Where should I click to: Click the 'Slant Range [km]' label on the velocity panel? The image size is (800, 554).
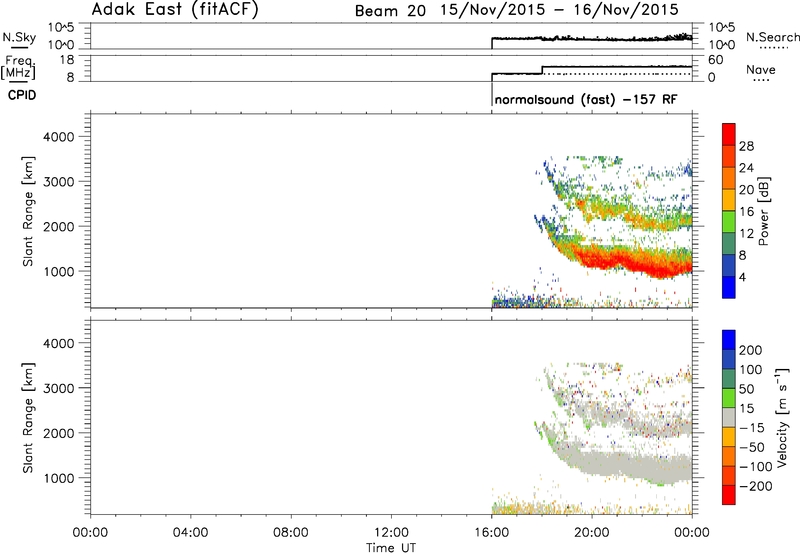[x=28, y=418]
